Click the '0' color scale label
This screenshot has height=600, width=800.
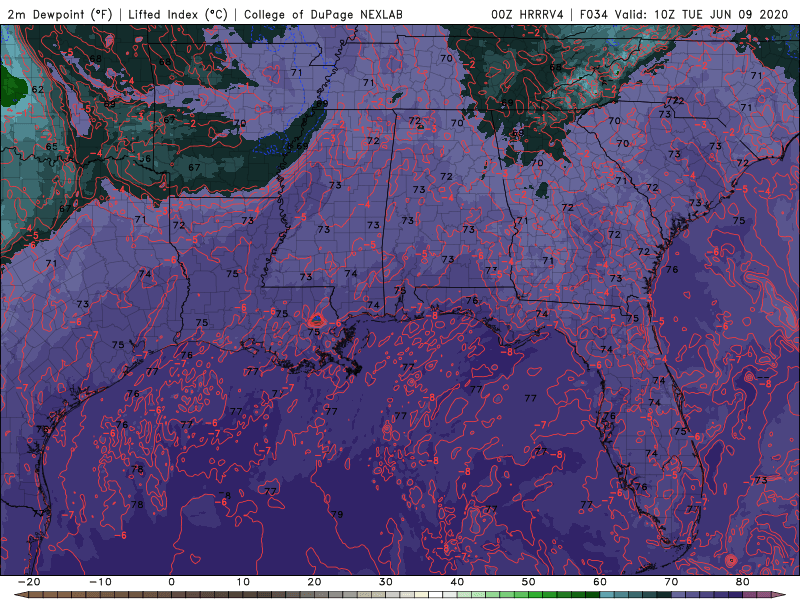point(171,582)
